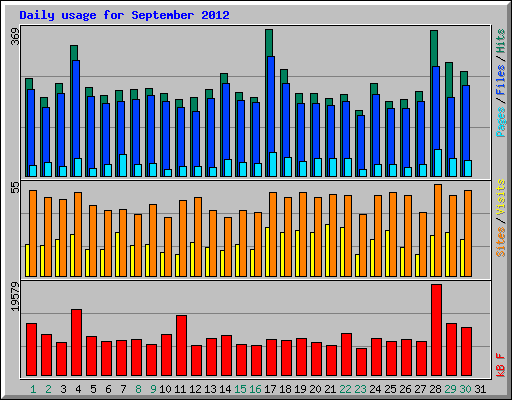Click the red KB bar for day 23
512x400 pixels.
tap(361, 362)
